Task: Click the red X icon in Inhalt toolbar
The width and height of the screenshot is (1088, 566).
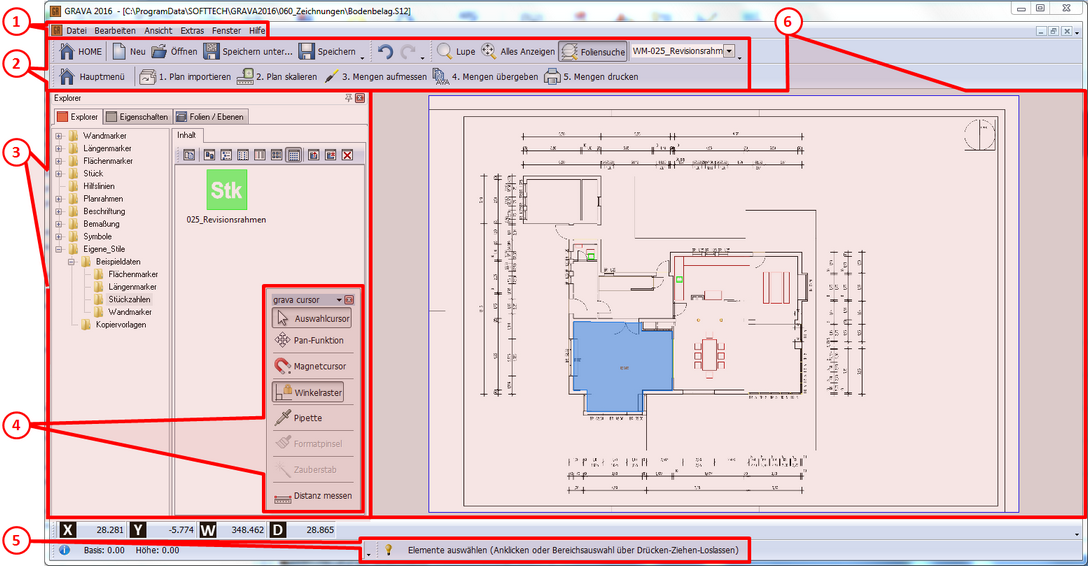Action: (x=348, y=155)
